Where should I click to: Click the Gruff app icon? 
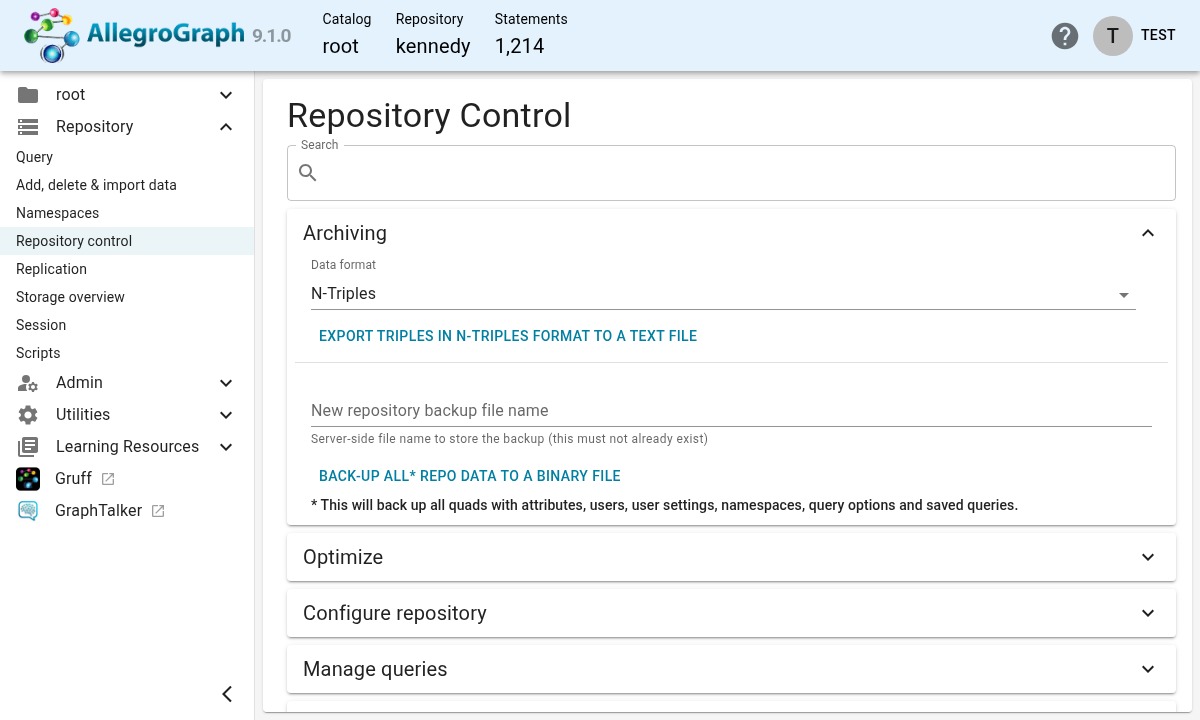pos(28,479)
